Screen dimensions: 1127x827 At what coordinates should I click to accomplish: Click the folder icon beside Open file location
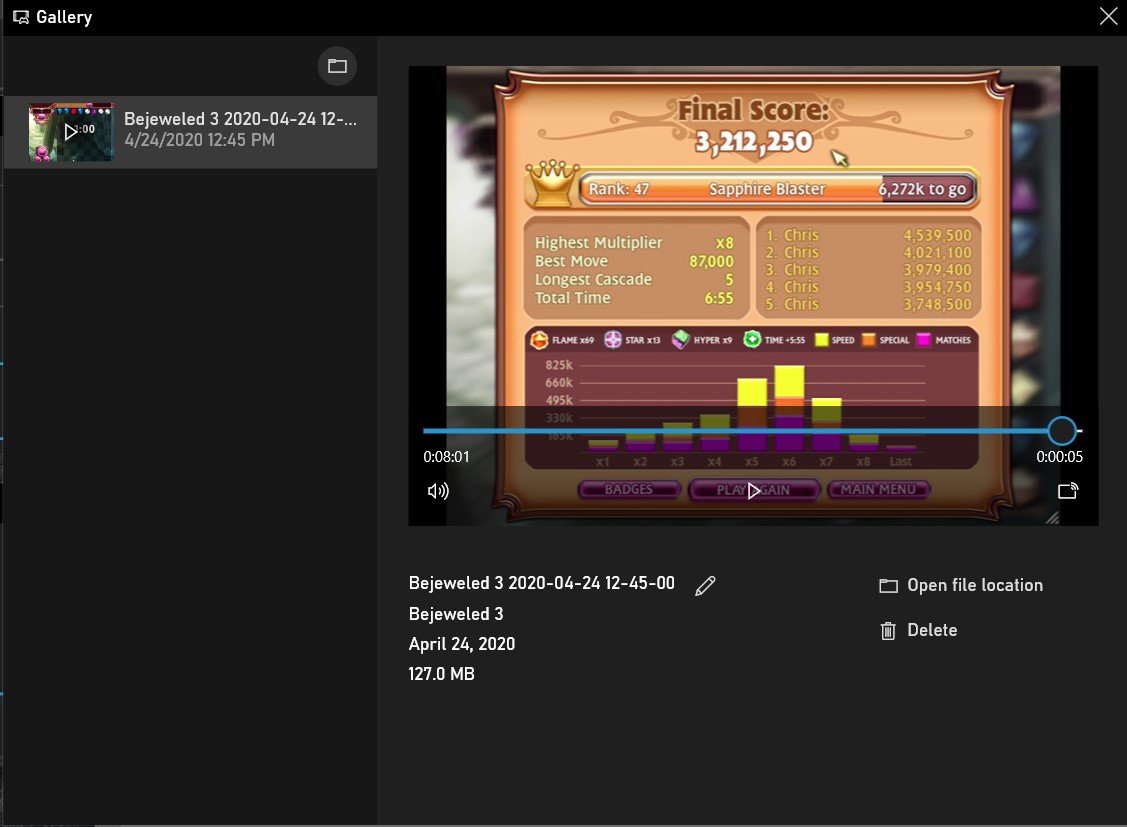coord(888,586)
